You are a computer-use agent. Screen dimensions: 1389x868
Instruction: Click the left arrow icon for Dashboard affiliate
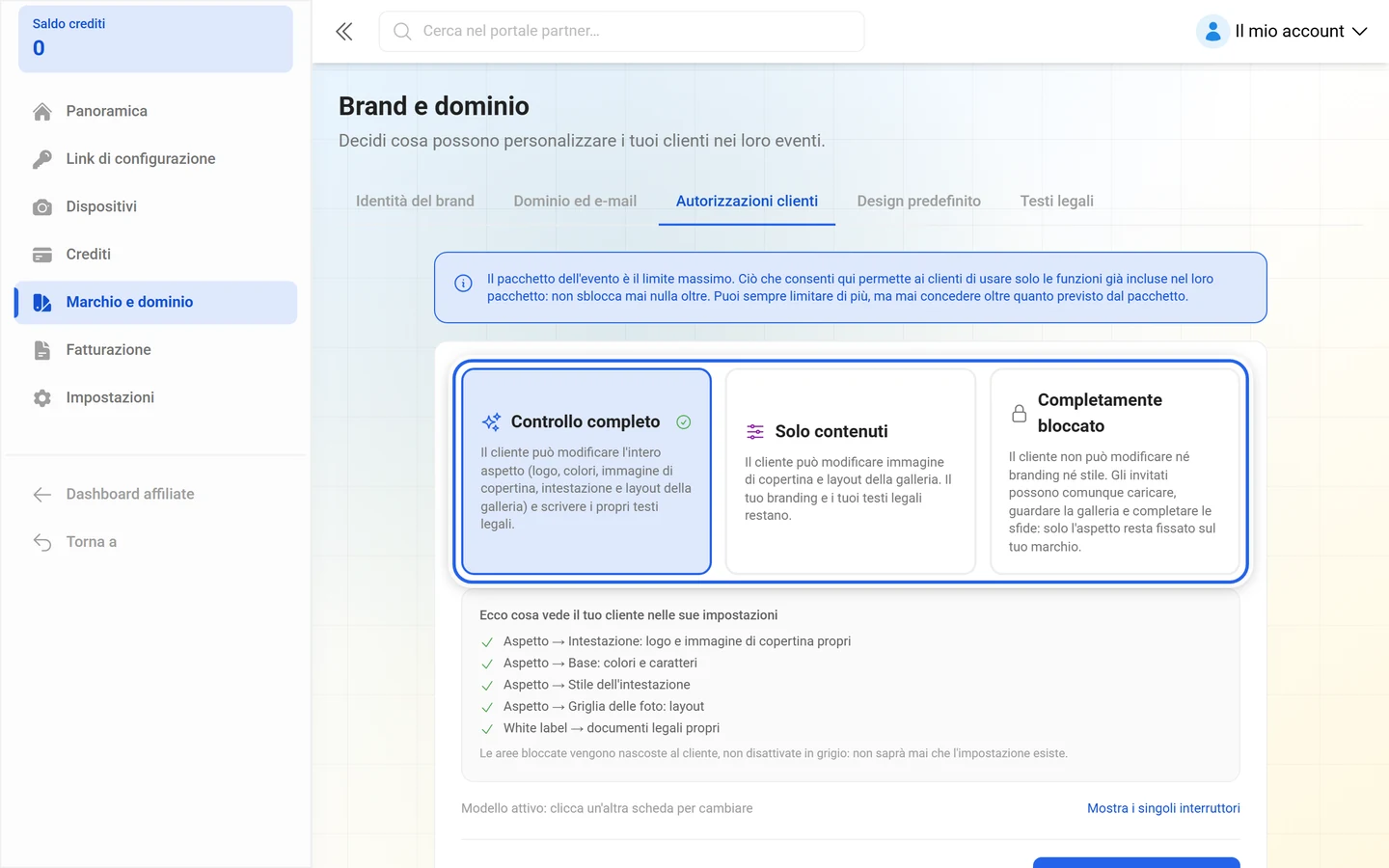point(42,495)
